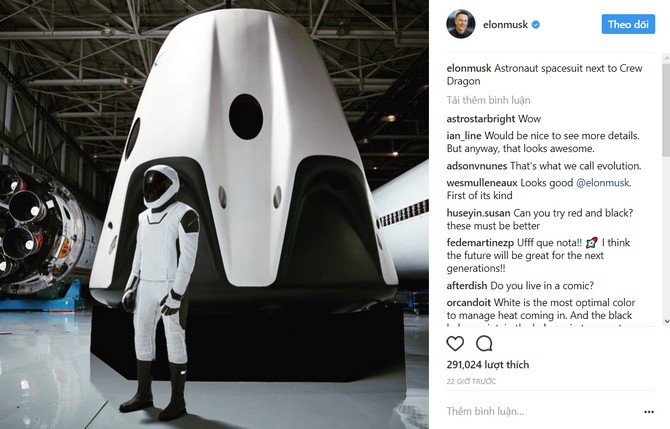Open elonmusk's round profile picture

tap(461, 24)
